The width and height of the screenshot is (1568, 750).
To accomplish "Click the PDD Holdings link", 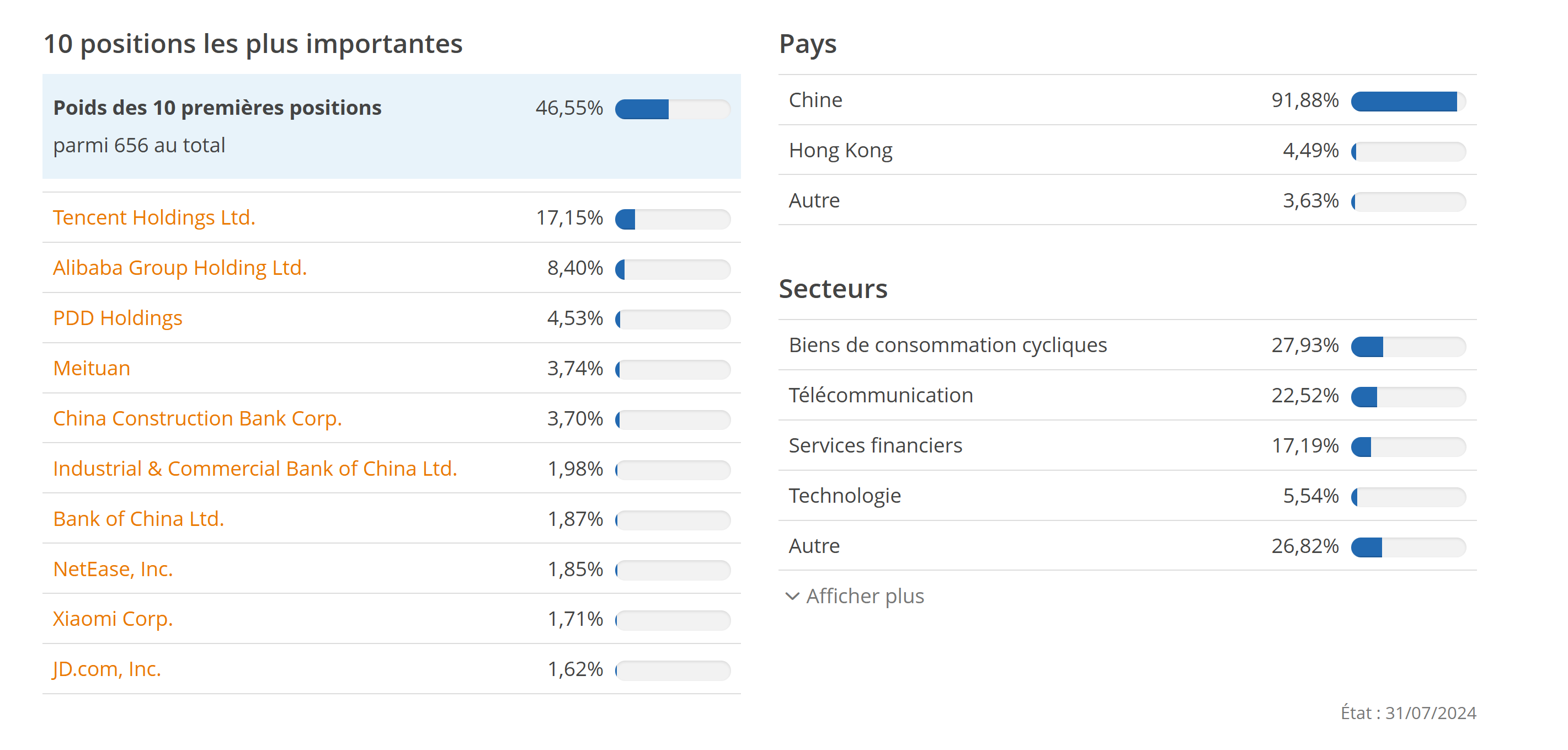I will (118, 318).
